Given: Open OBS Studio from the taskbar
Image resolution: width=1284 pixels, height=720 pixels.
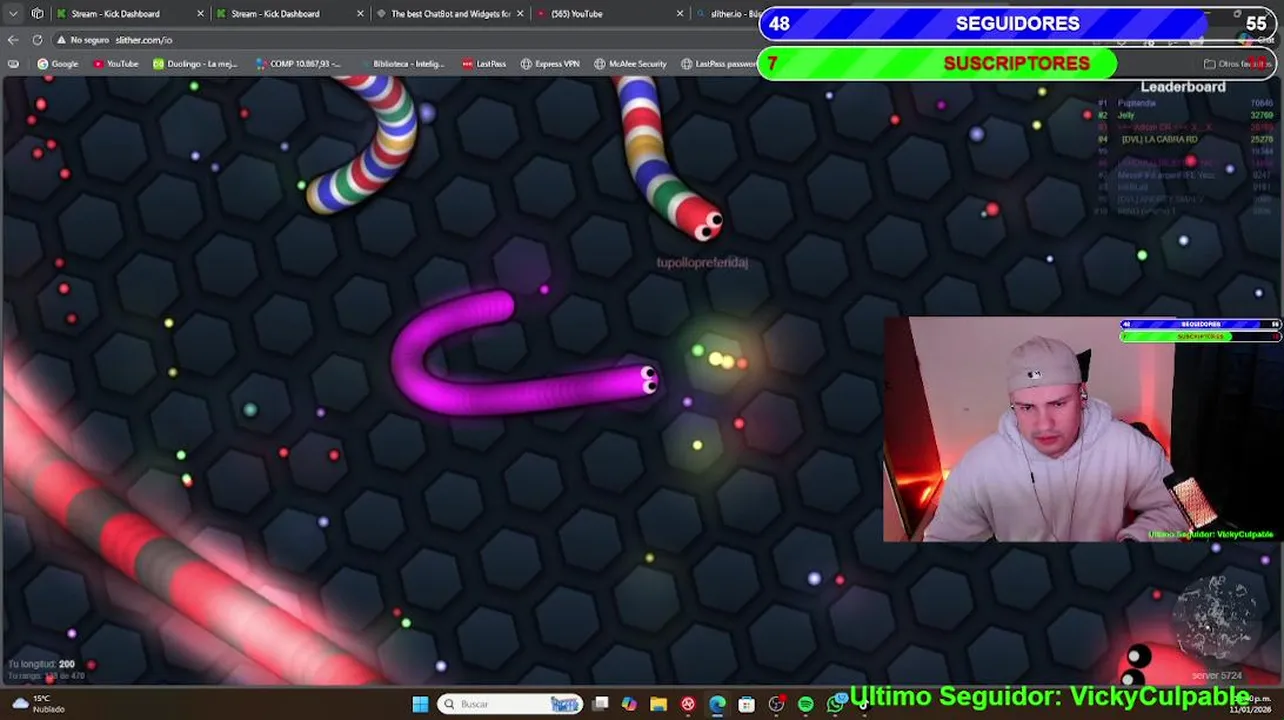Looking at the screenshot, I should coord(776,704).
